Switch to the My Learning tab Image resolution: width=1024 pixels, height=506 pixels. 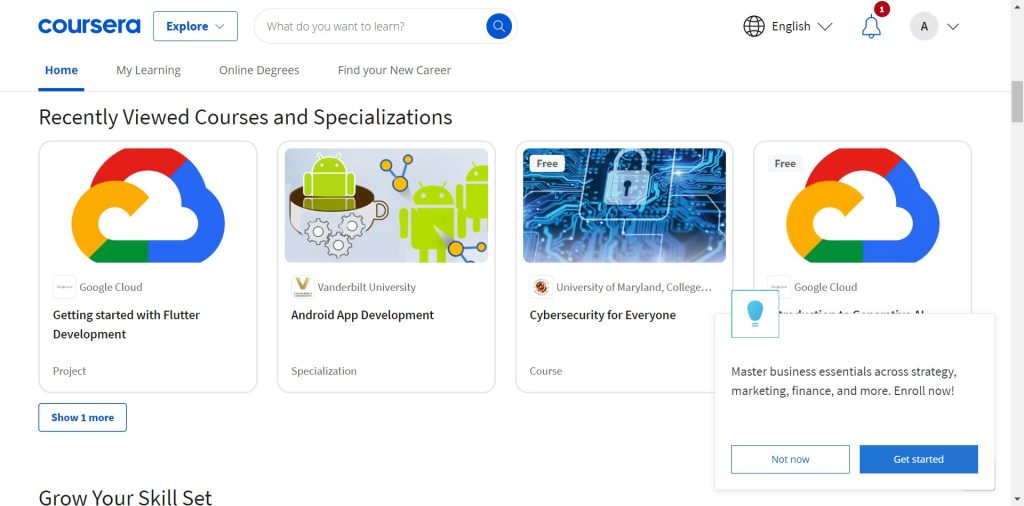148,70
